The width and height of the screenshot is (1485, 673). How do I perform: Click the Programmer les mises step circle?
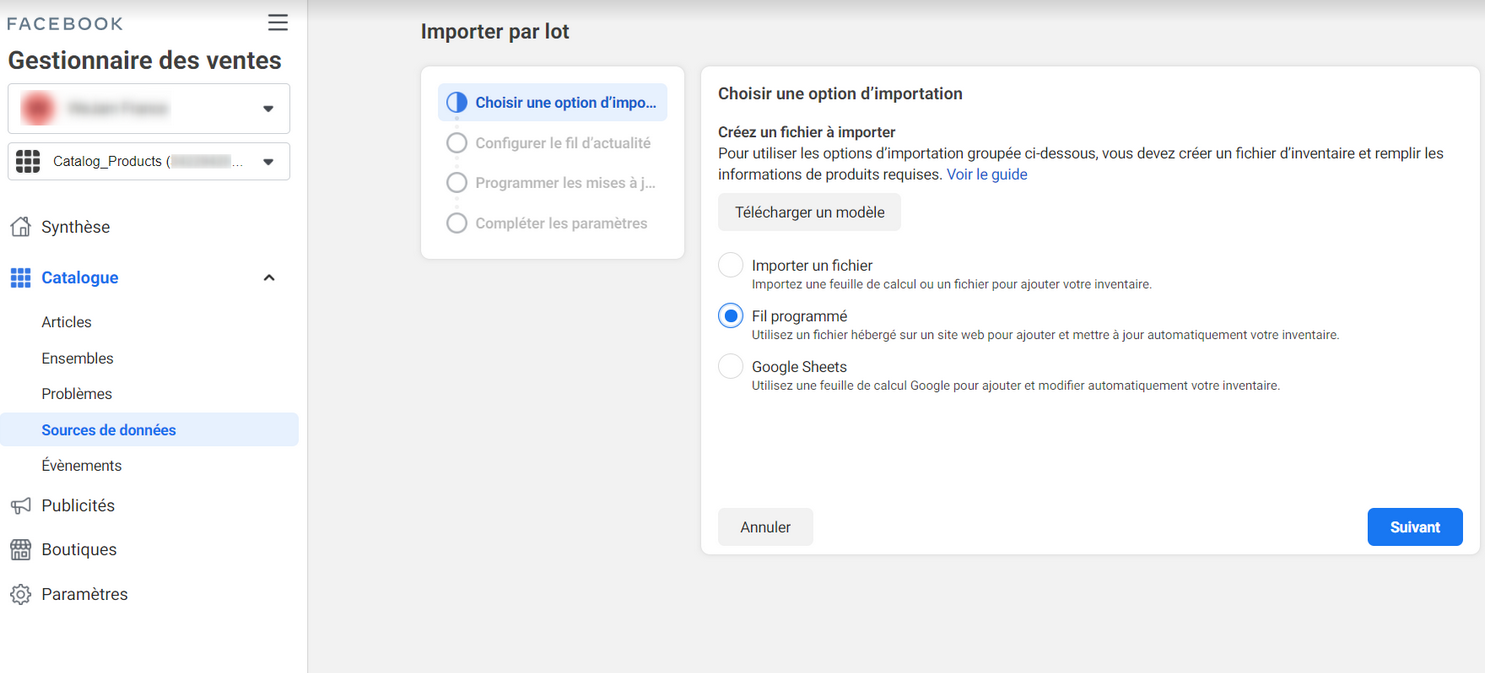tap(457, 183)
